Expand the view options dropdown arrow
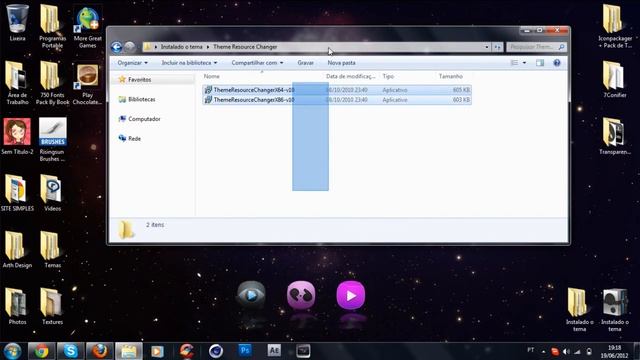 (524, 63)
